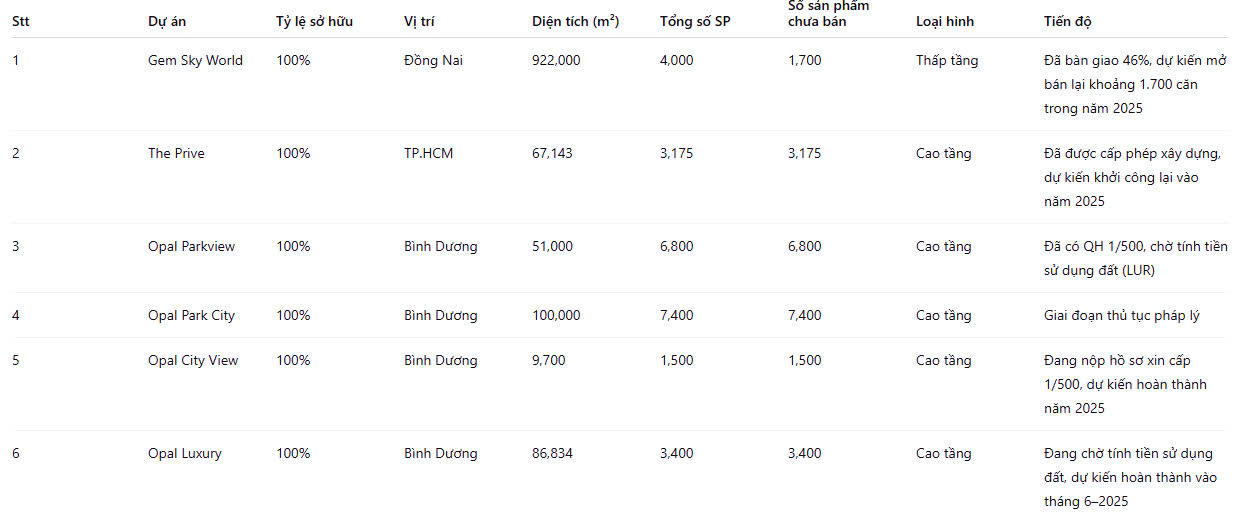This screenshot has width=1257, height=517.
Task: Click the "Dự án" column header
Action: pyautogui.click(x=166, y=21)
